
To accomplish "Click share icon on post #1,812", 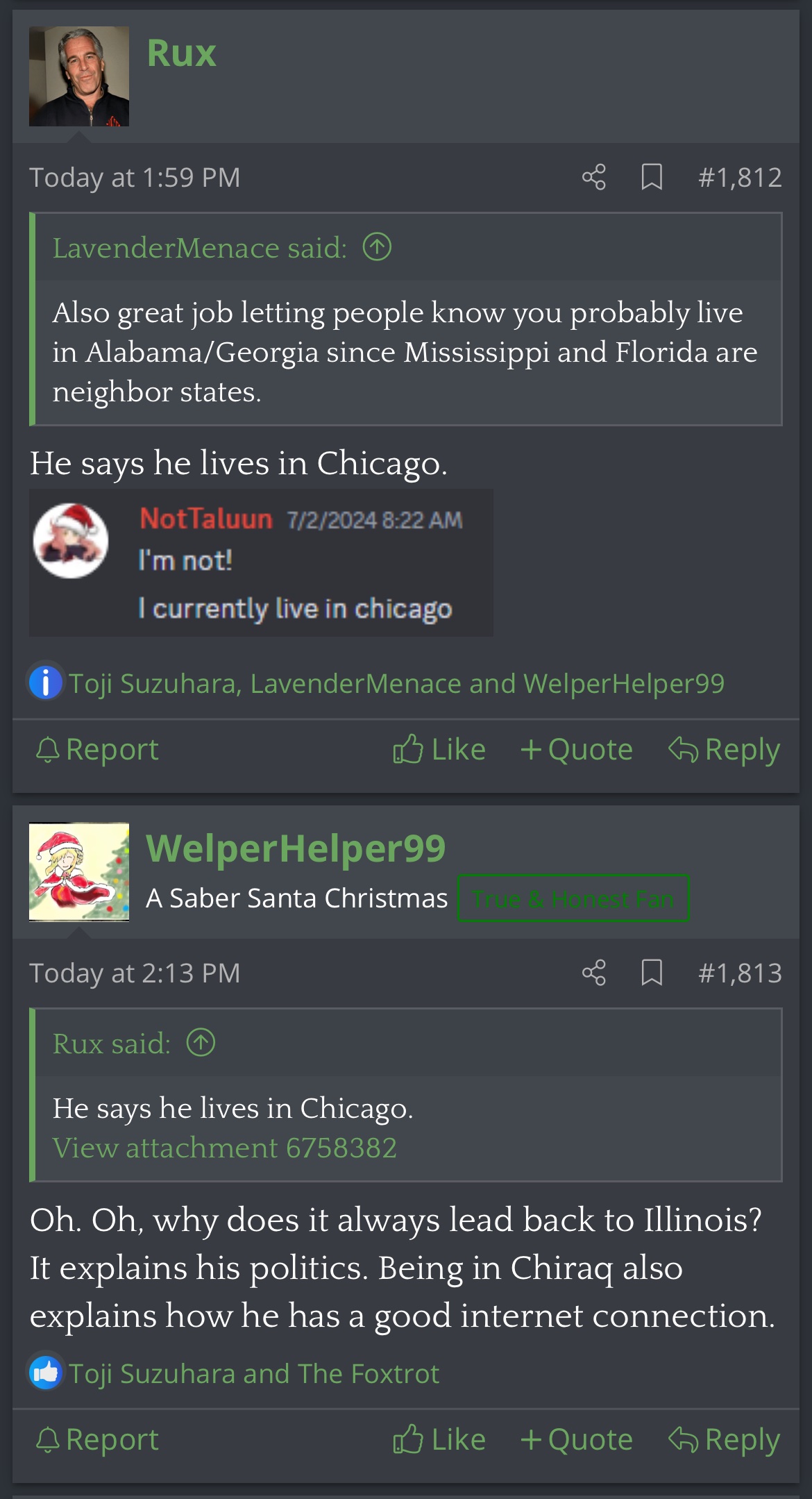I will click(x=594, y=177).
